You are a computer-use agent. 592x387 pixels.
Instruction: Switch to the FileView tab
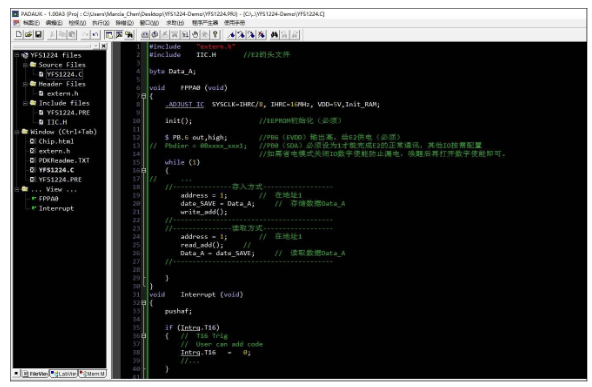click(35, 373)
